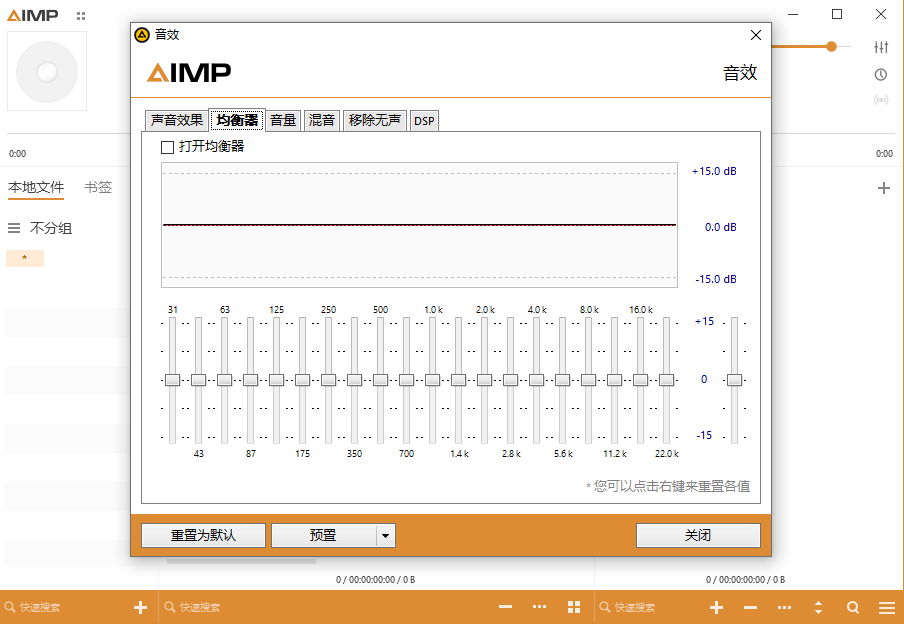This screenshot has width=904, height=624.
Task: Add a new playlist with top-right plus
Action: point(884,188)
